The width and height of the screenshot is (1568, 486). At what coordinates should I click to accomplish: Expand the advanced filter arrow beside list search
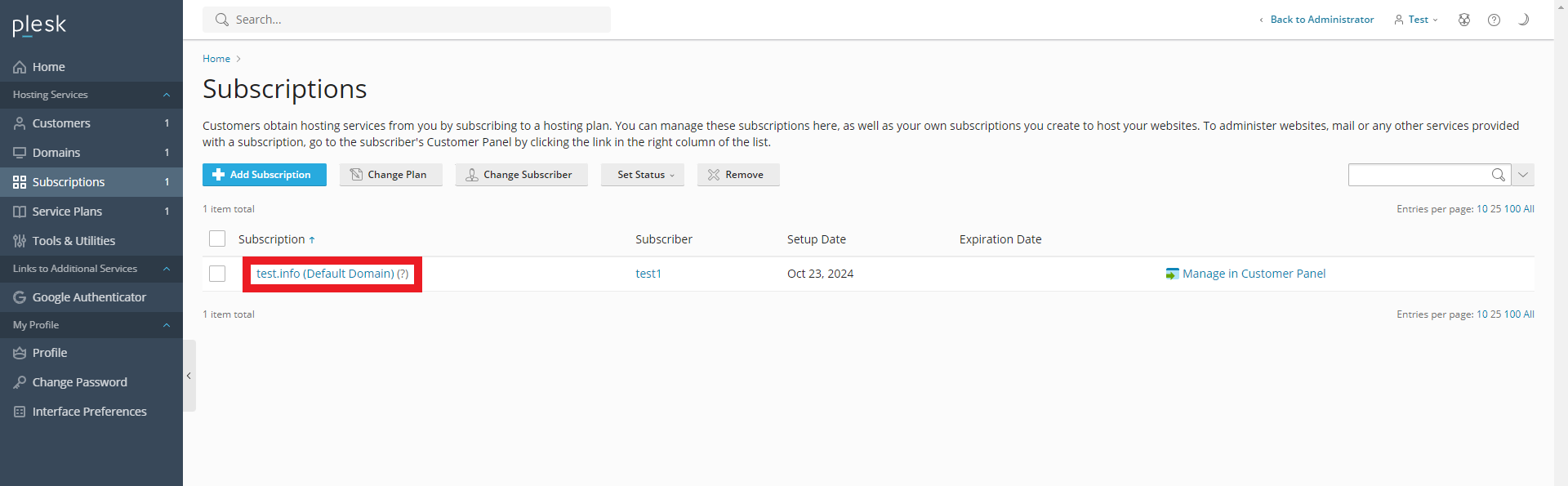point(1523,175)
